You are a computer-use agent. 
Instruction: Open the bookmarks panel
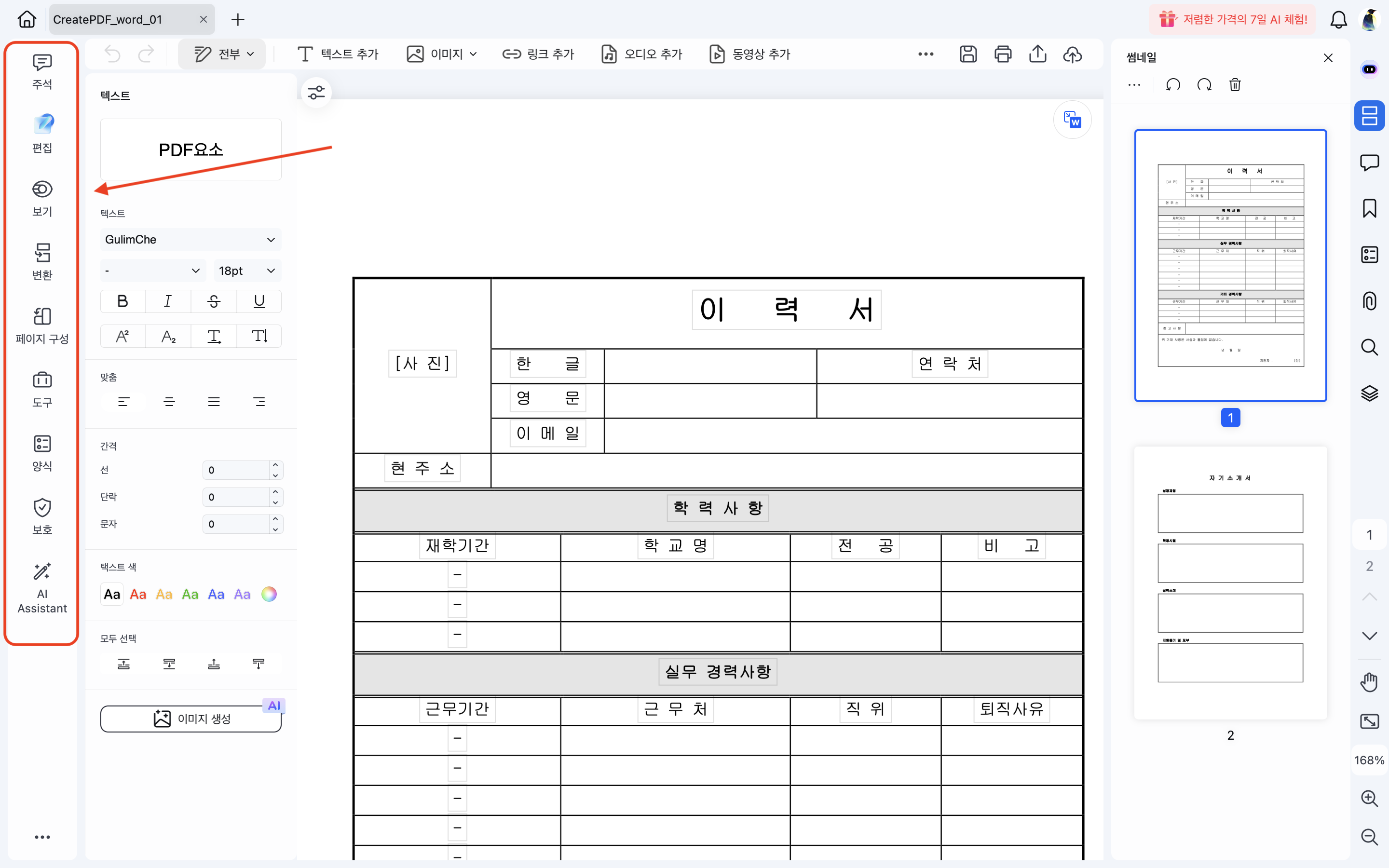(1370, 208)
